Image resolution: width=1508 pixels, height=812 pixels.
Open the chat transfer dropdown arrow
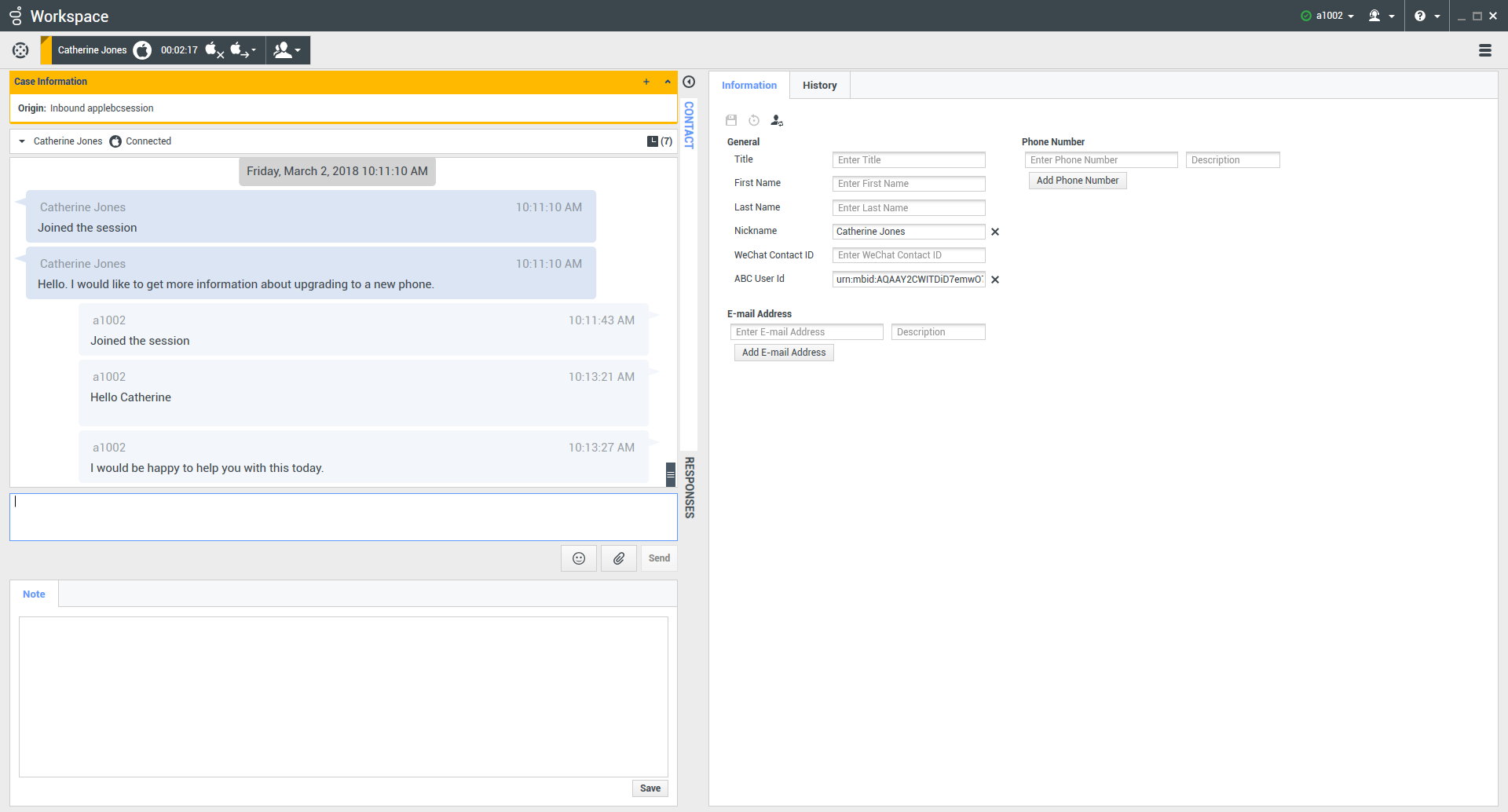click(254, 50)
